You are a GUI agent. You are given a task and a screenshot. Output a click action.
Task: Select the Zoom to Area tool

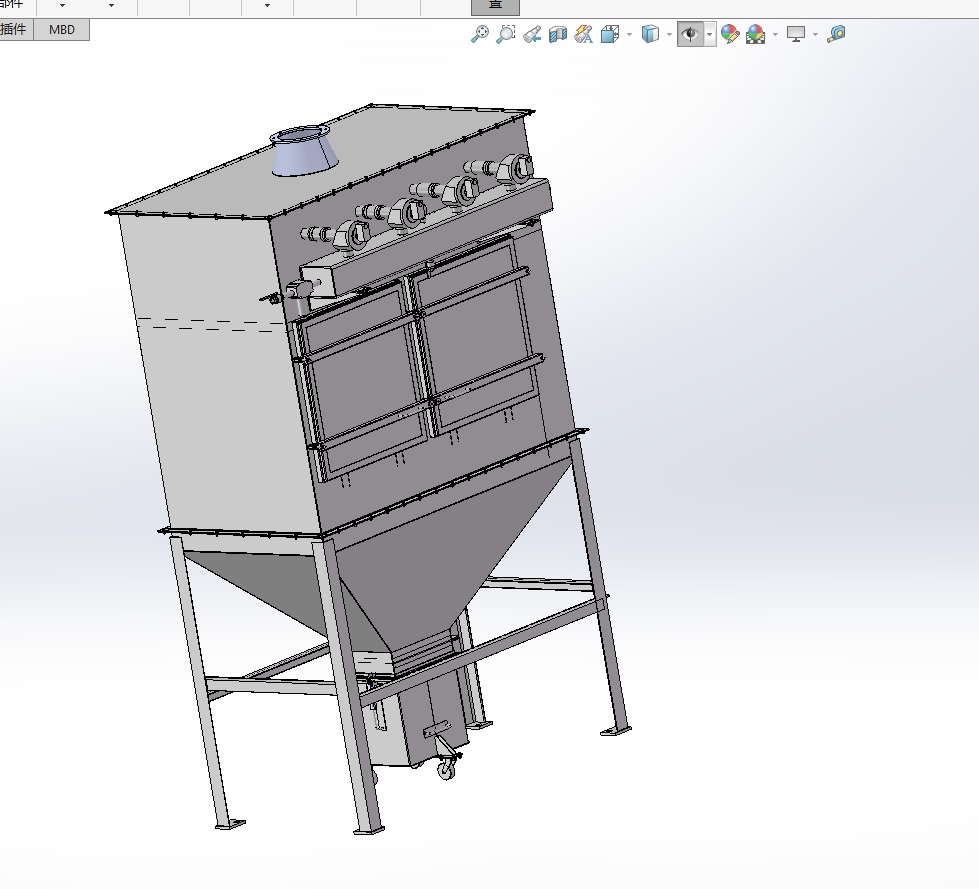[506, 34]
